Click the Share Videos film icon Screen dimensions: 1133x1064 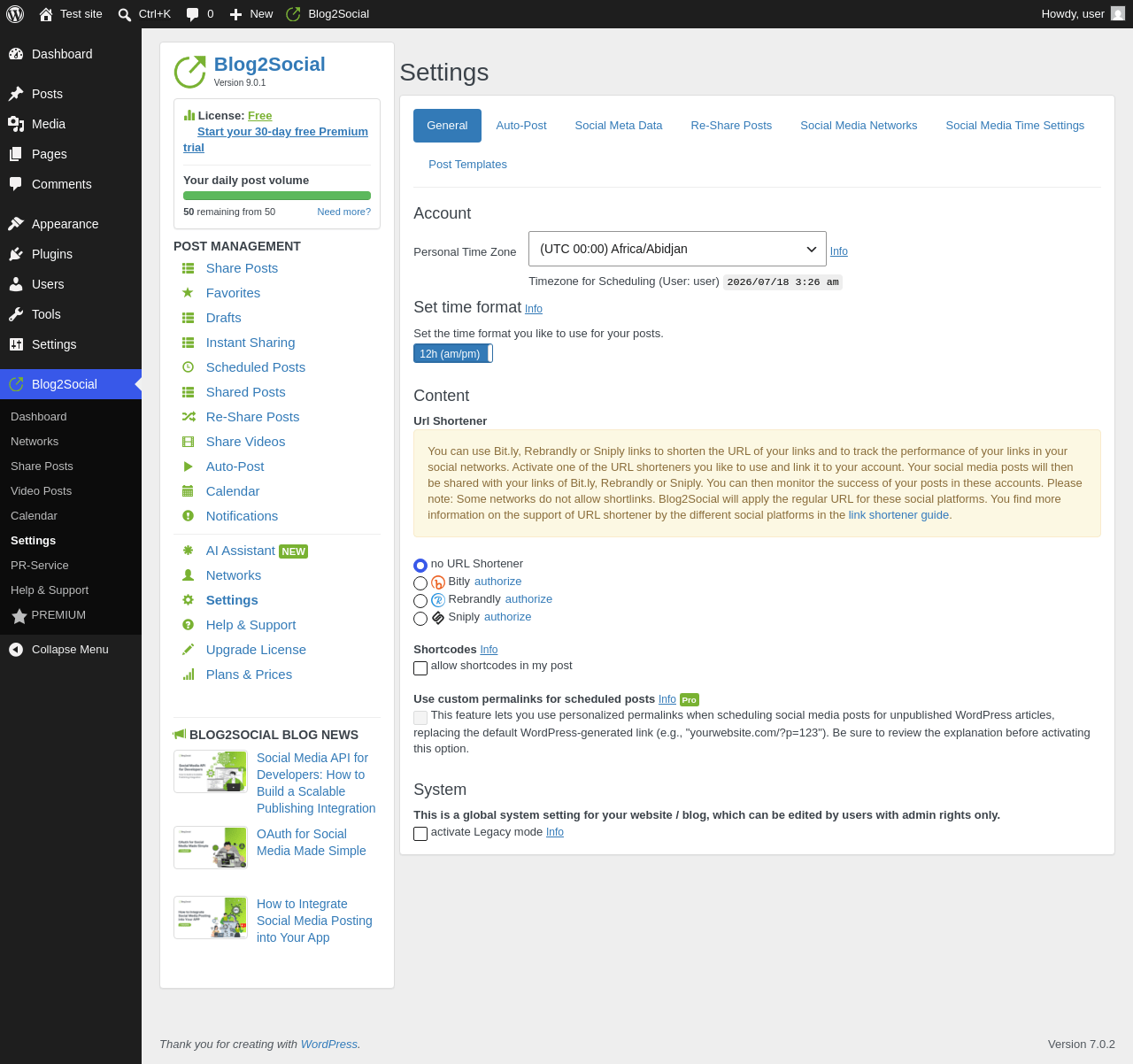click(x=188, y=442)
